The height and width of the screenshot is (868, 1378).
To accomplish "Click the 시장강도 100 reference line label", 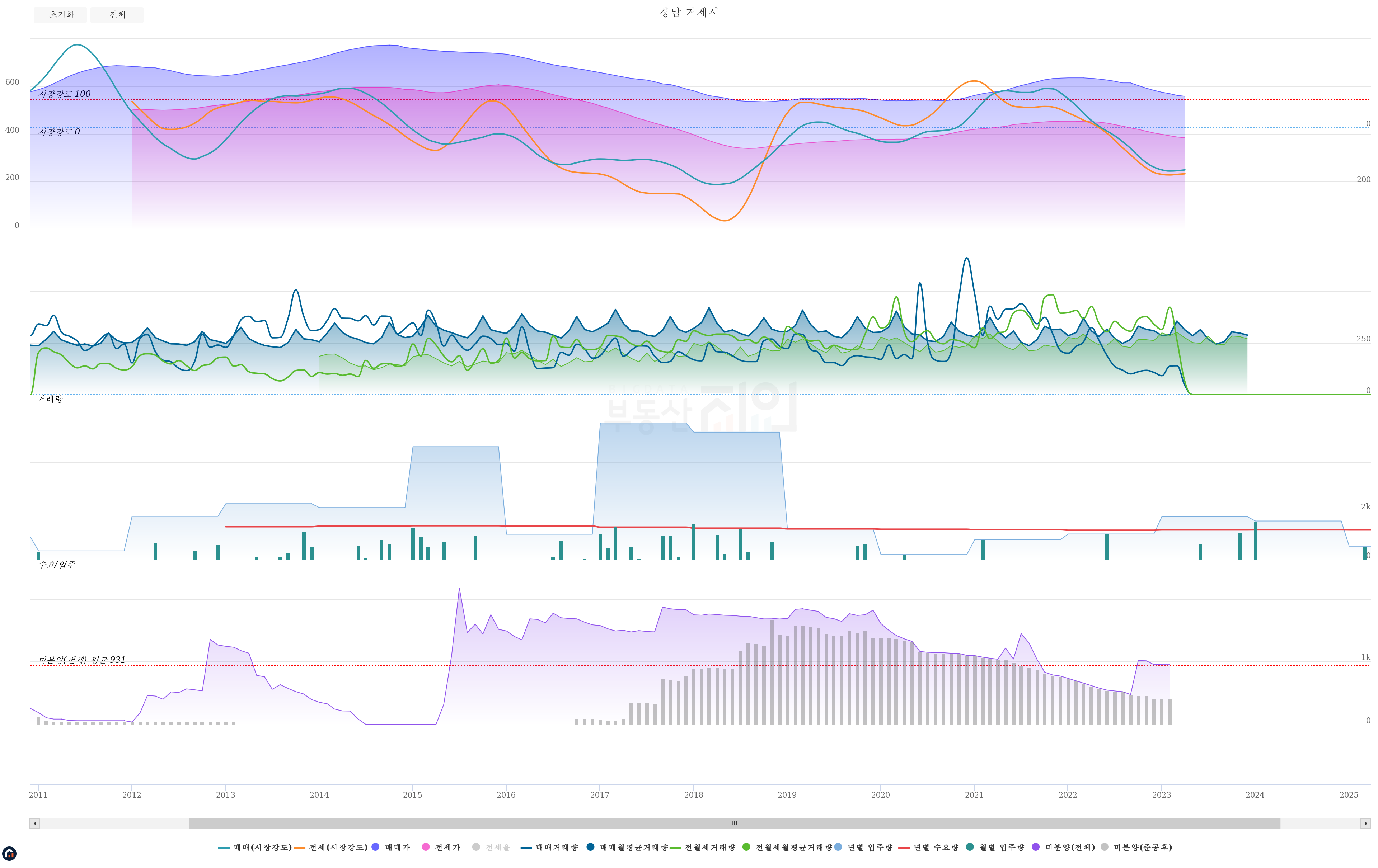I will pos(65,94).
